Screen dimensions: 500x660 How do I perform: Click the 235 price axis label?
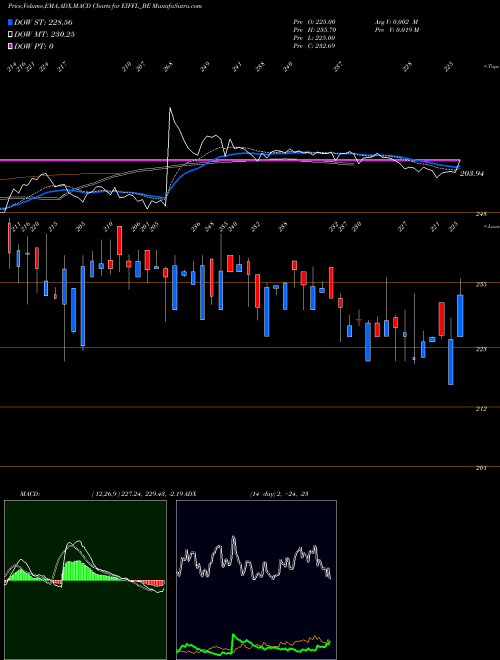[481, 285]
